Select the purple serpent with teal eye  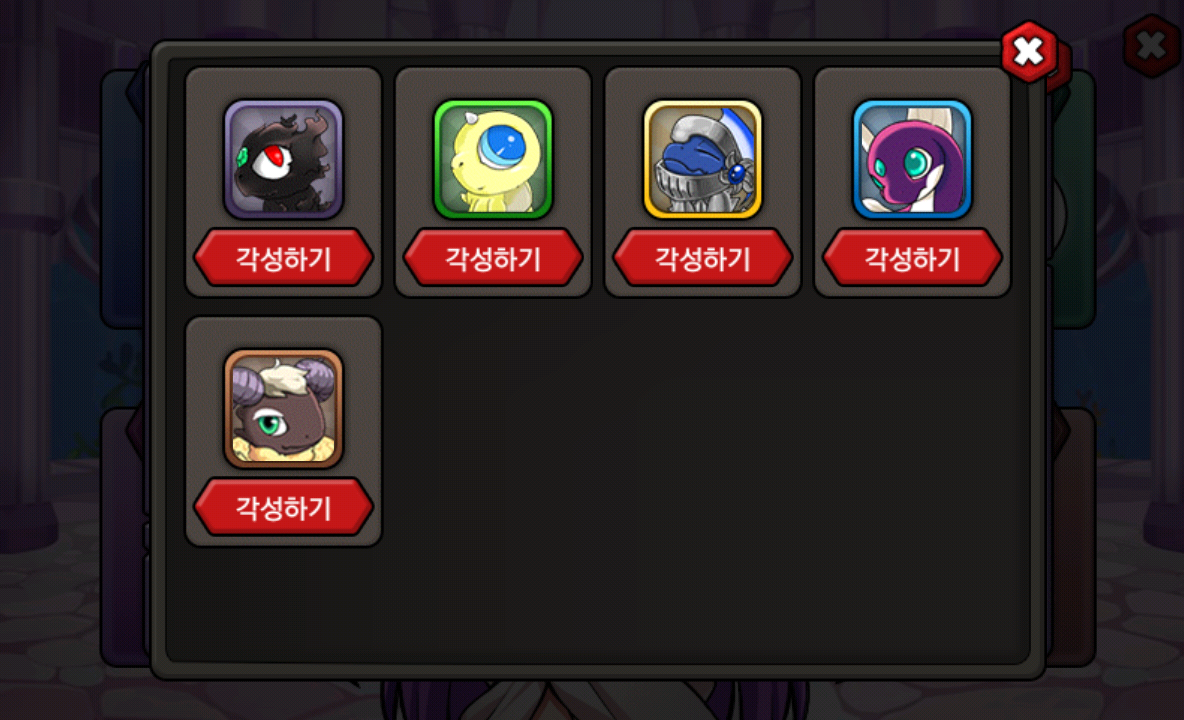912,159
